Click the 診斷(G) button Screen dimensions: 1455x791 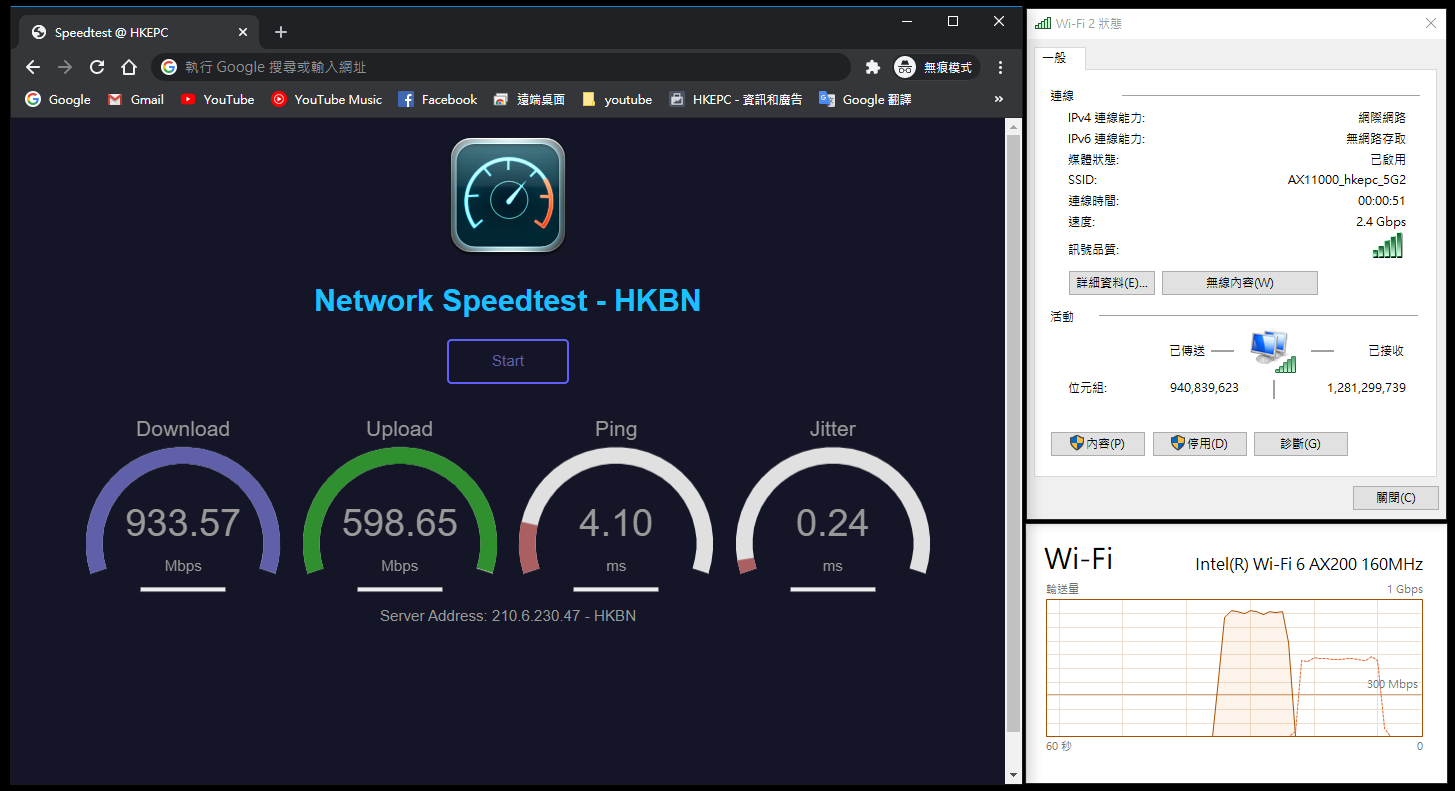click(x=1301, y=443)
